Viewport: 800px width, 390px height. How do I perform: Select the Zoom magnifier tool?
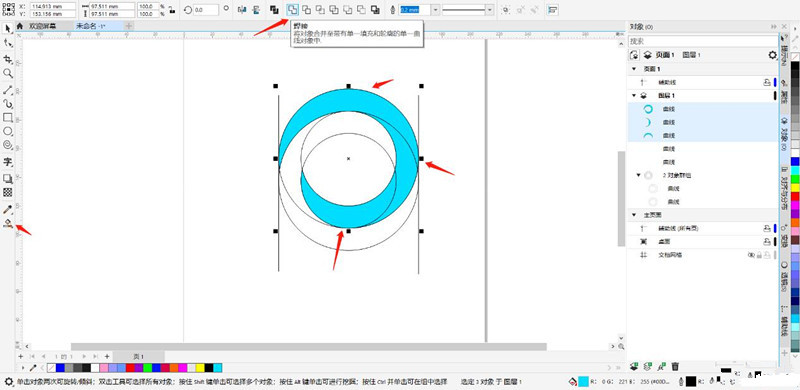click(8, 73)
